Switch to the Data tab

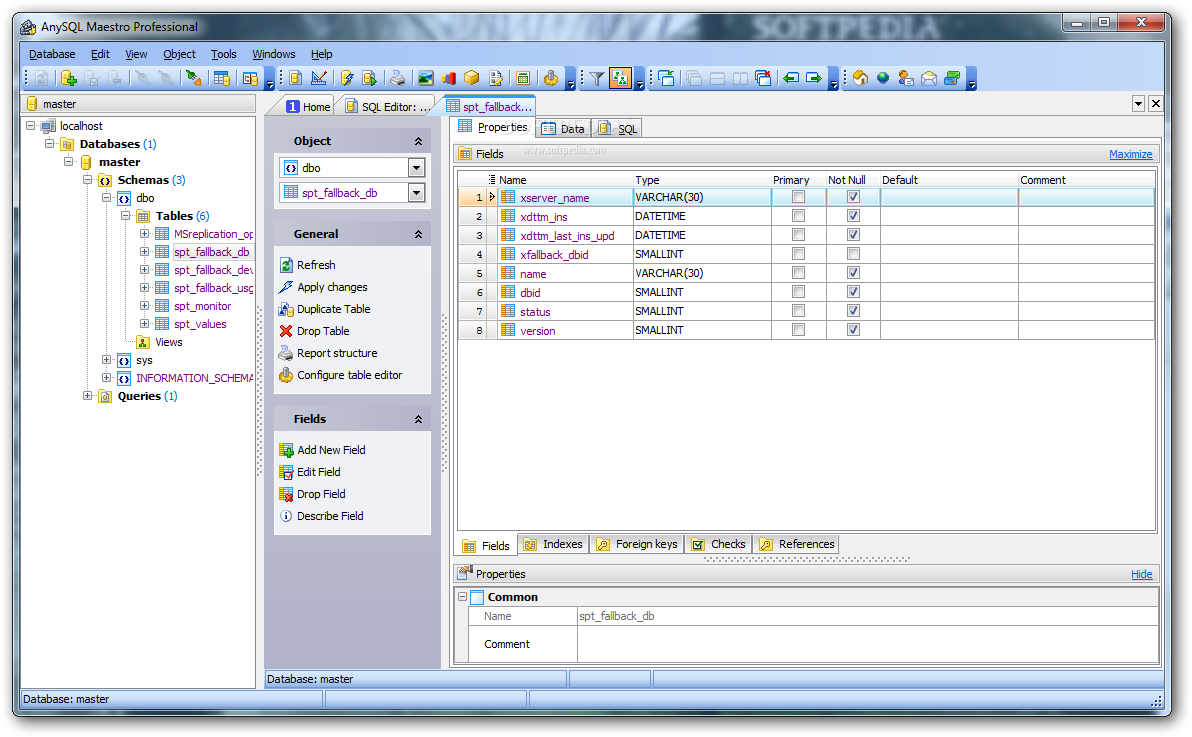pos(564,129)
